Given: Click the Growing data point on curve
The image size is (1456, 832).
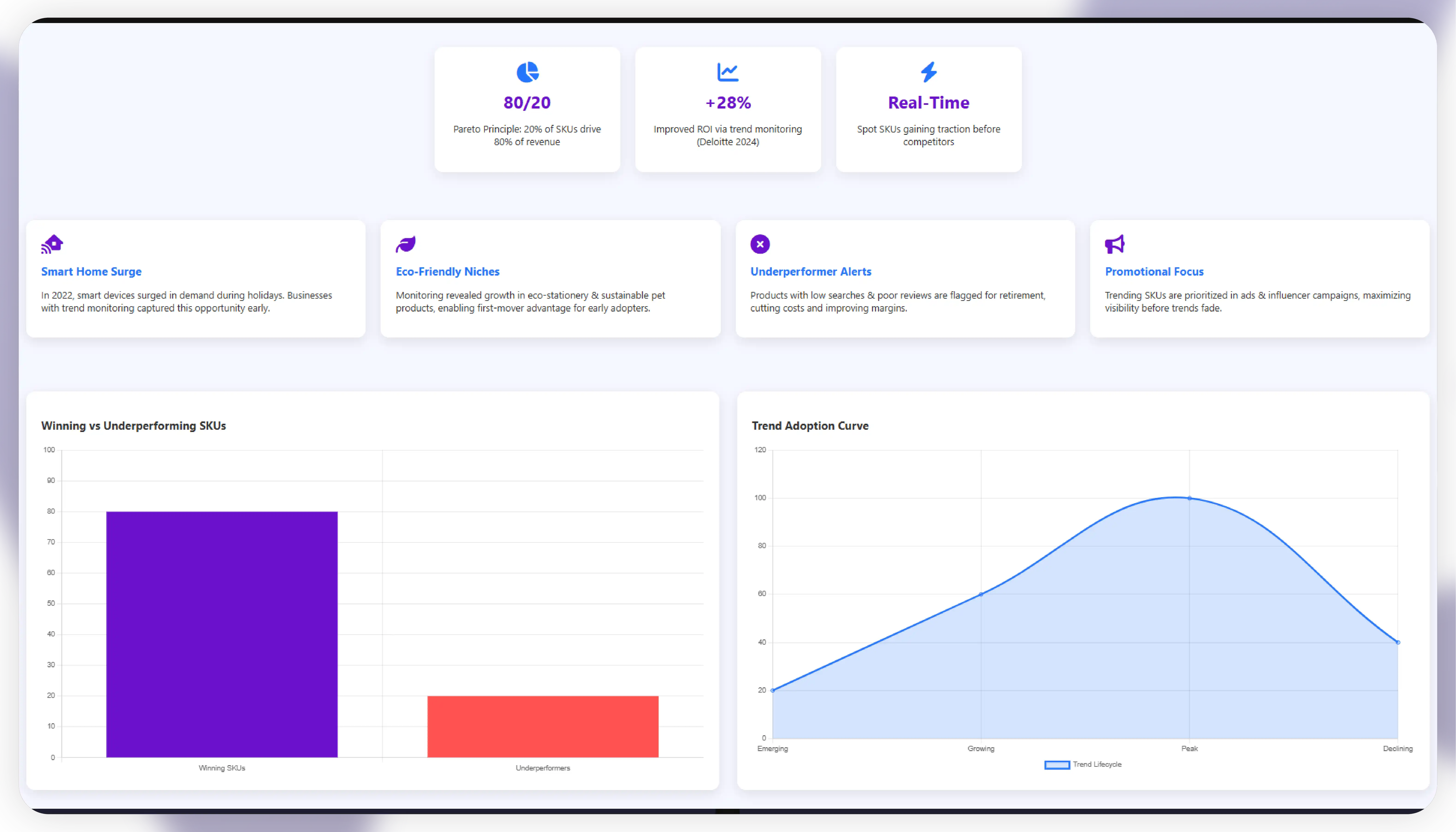Looking at the screenshot, I should coord(981,594).
